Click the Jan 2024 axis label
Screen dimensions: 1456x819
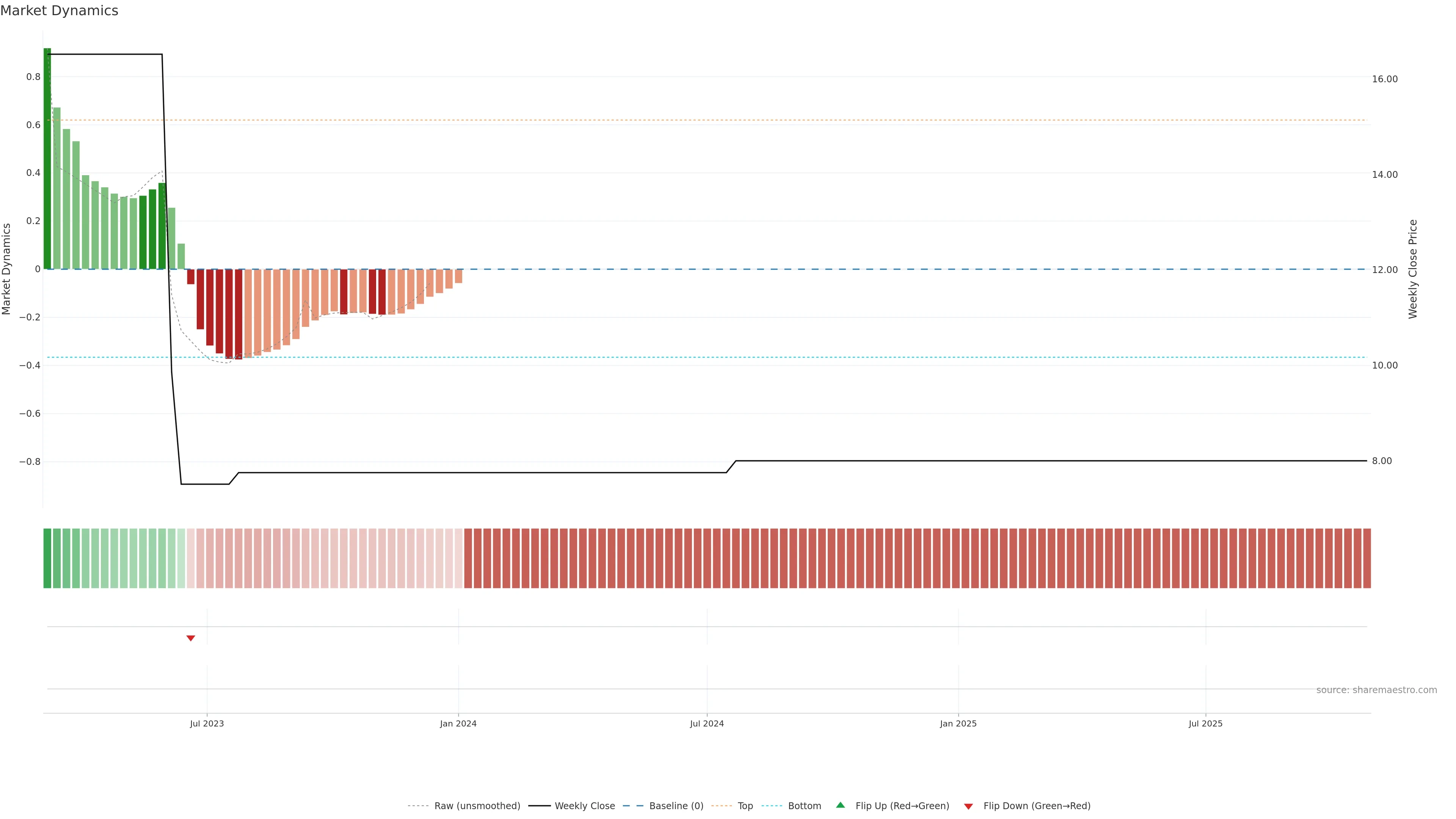point(458,723)
